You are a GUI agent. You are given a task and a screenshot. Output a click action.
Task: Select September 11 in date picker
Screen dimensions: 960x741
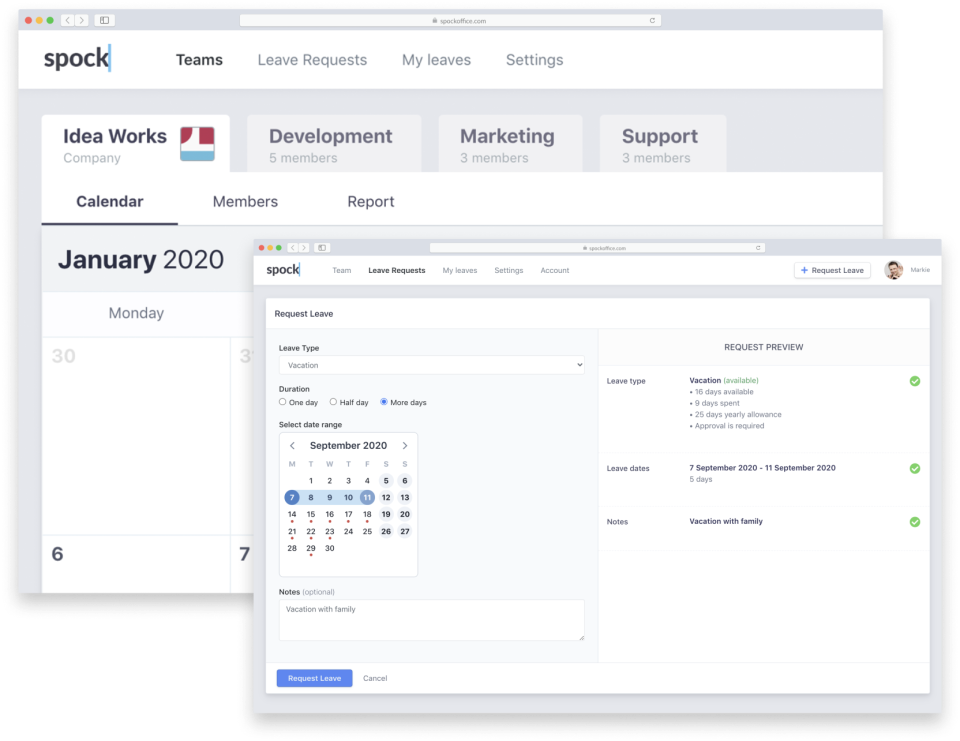(x=367, y=497)
